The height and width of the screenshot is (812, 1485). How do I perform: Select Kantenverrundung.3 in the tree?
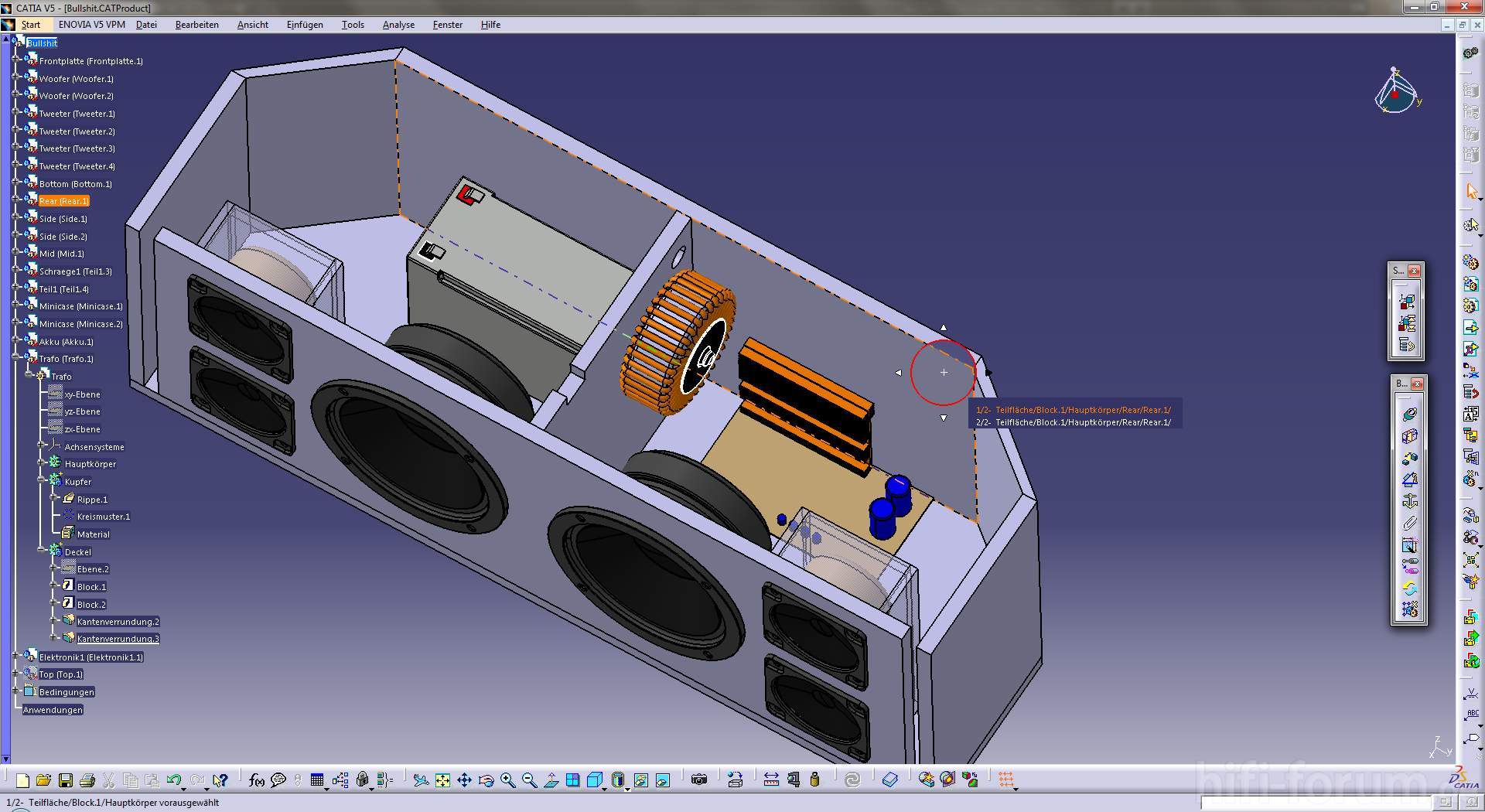pos(118,639)
